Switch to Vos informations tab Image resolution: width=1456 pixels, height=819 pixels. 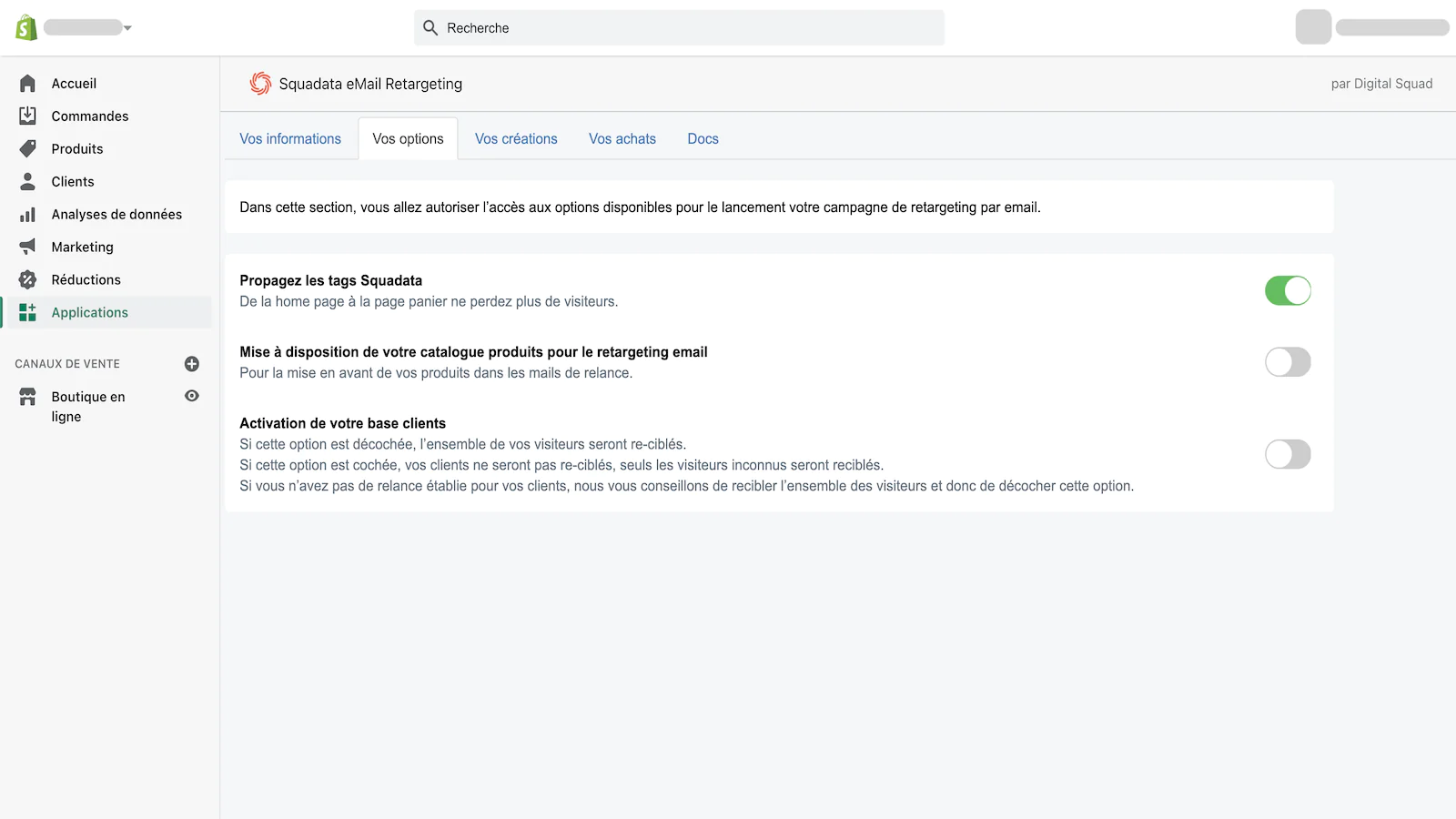pos(290,139)
